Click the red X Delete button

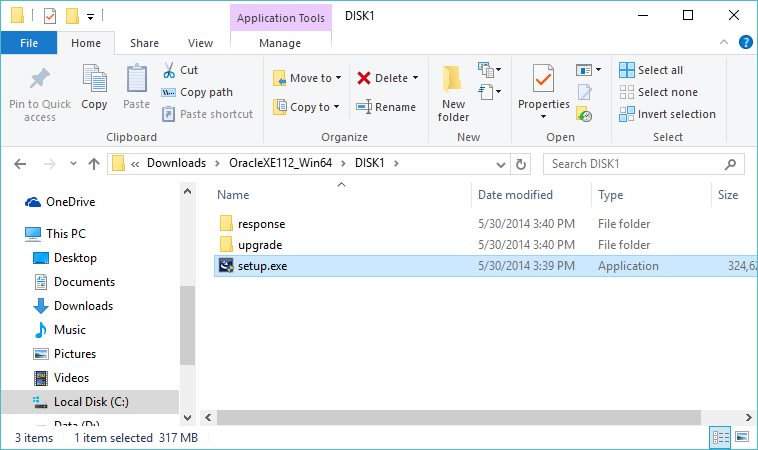(x=364, y=78)
